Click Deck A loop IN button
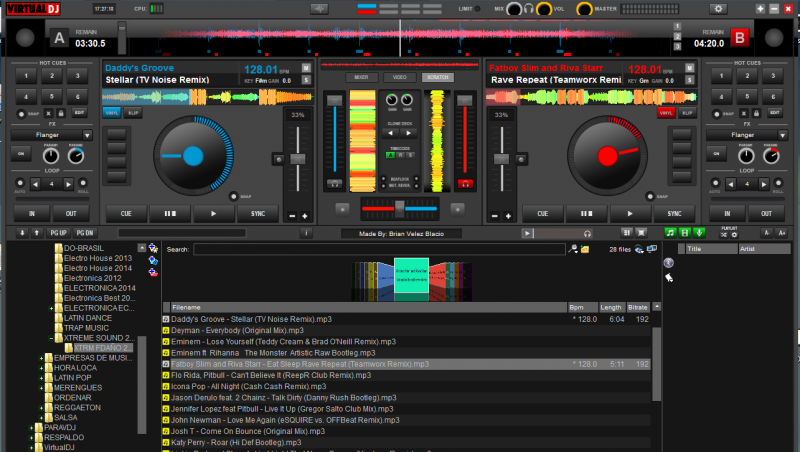800x452 pixels. (x=32, y=214)
